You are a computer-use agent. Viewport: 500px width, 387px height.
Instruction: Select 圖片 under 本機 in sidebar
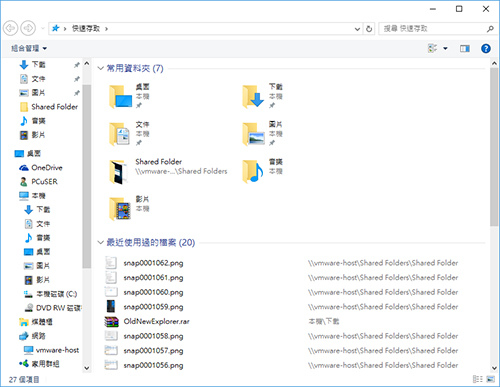[x=37, y=266]
